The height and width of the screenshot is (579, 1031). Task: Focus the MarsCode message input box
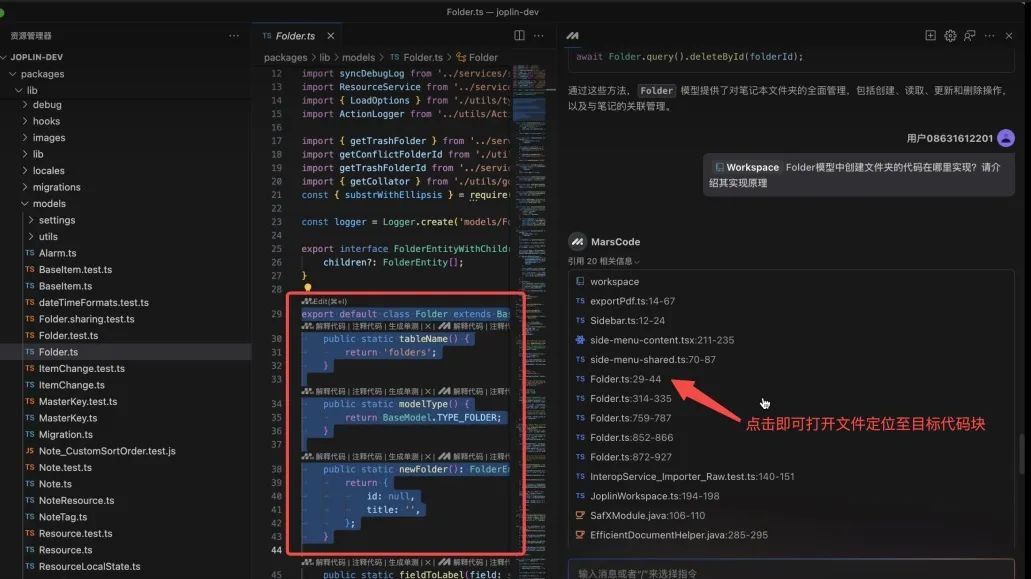791,572
